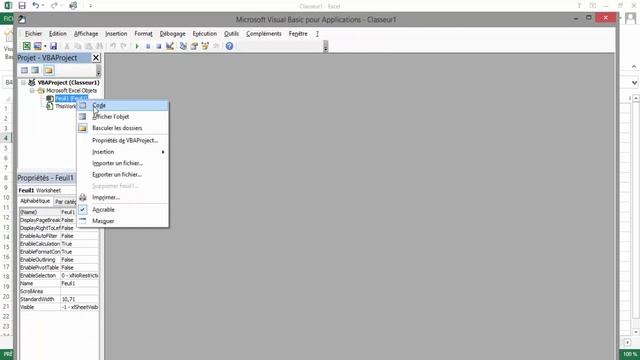Click the Visible property row
This screenshot has height=360, width=640.
59,307
